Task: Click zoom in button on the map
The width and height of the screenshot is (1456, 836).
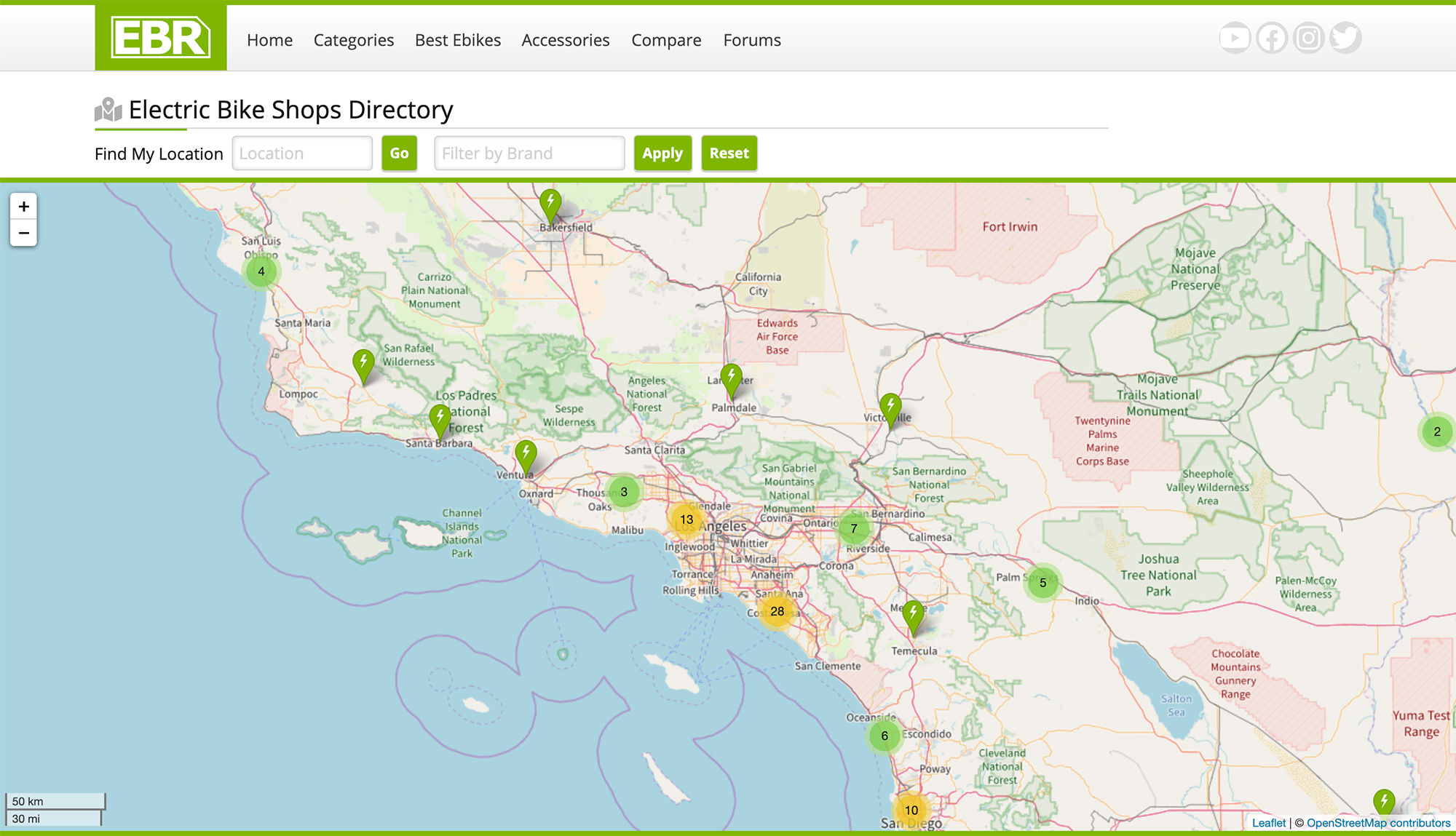Action: pyautogui.click(x=24, y=206)
